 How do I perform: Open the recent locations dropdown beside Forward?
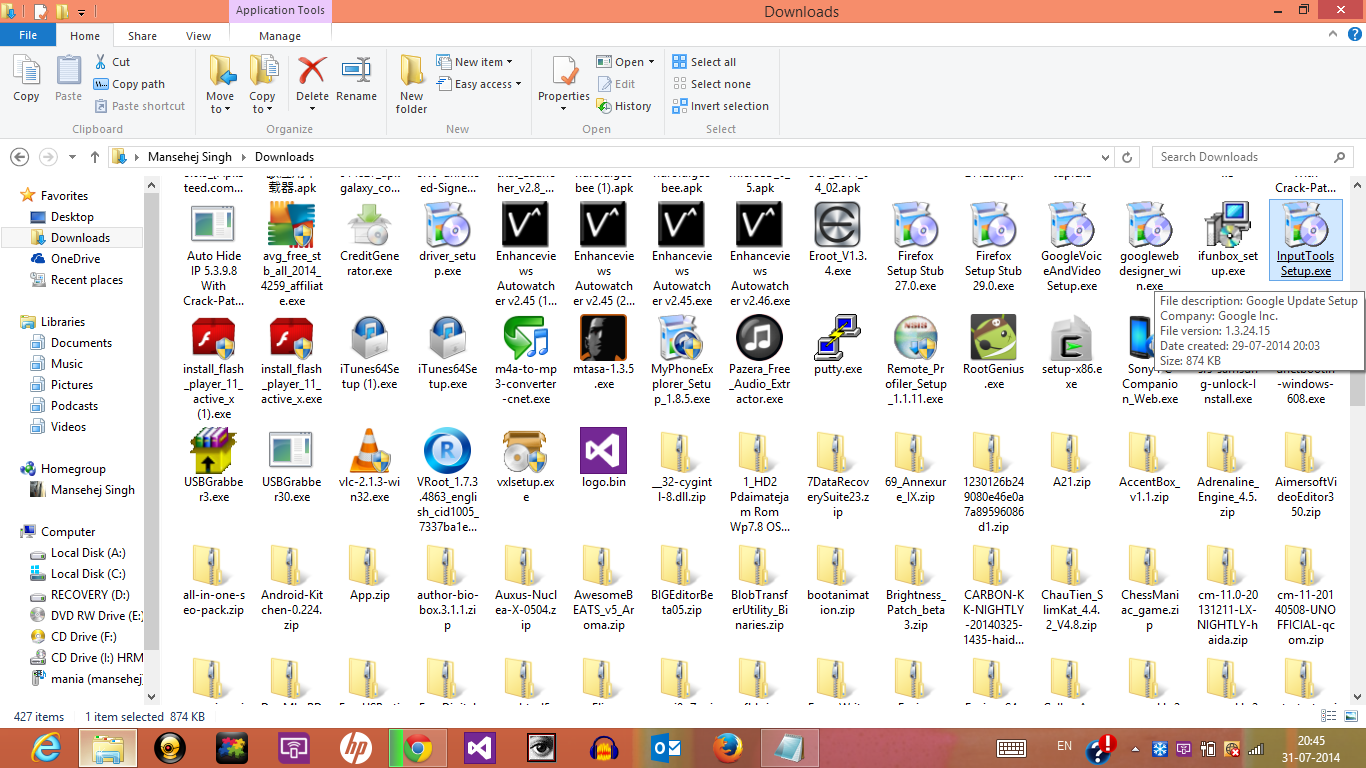(x=72, y=157)
